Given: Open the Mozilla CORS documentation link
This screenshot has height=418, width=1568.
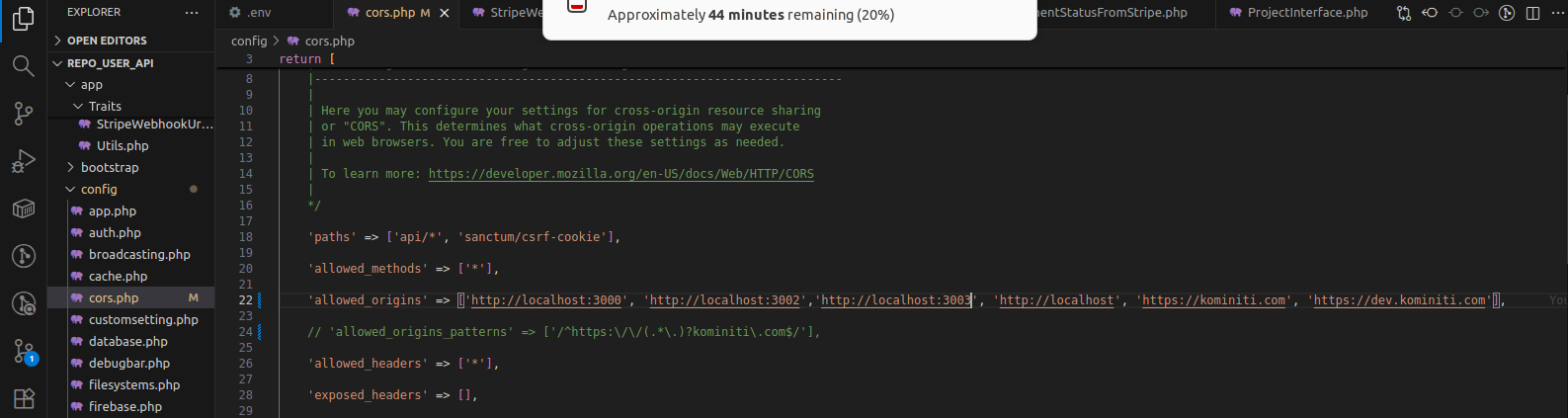Looking at the screenshot, I should [x=620, y=174].
